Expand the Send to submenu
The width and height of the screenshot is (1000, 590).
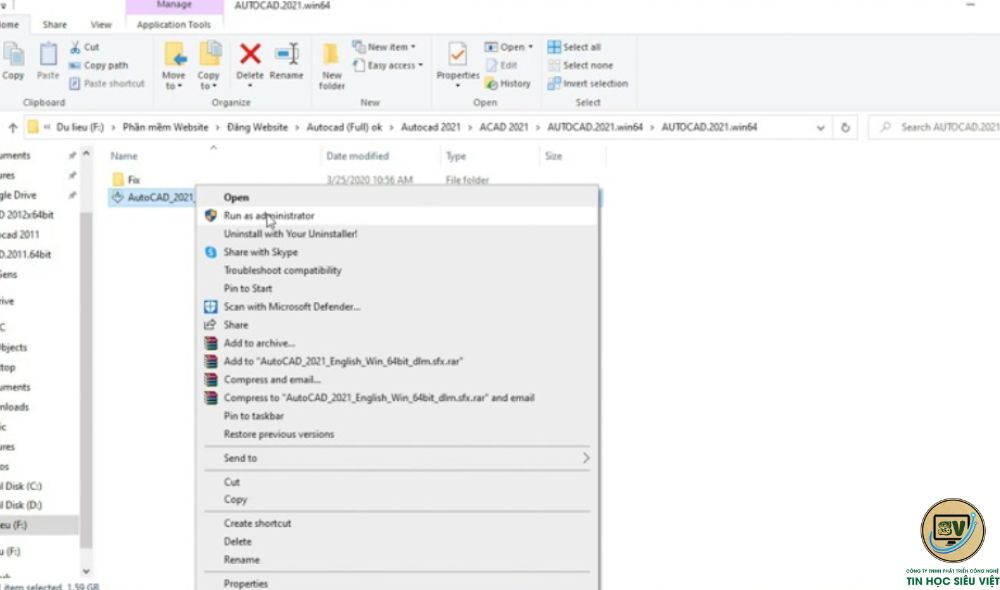pos(398,458)
